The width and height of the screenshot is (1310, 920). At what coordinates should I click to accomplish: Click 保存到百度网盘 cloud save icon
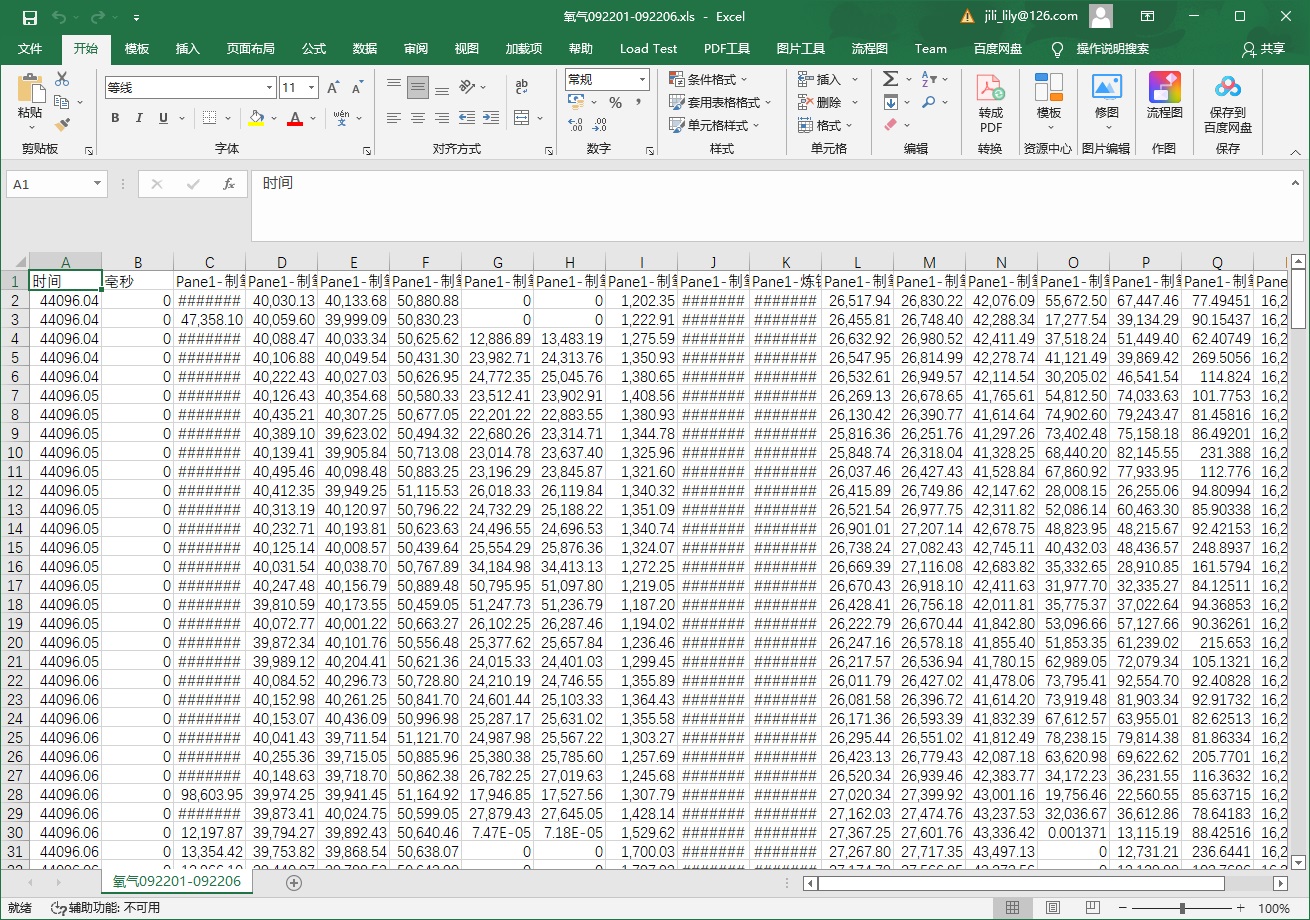pyautogui.click(x=1228, y=104)
